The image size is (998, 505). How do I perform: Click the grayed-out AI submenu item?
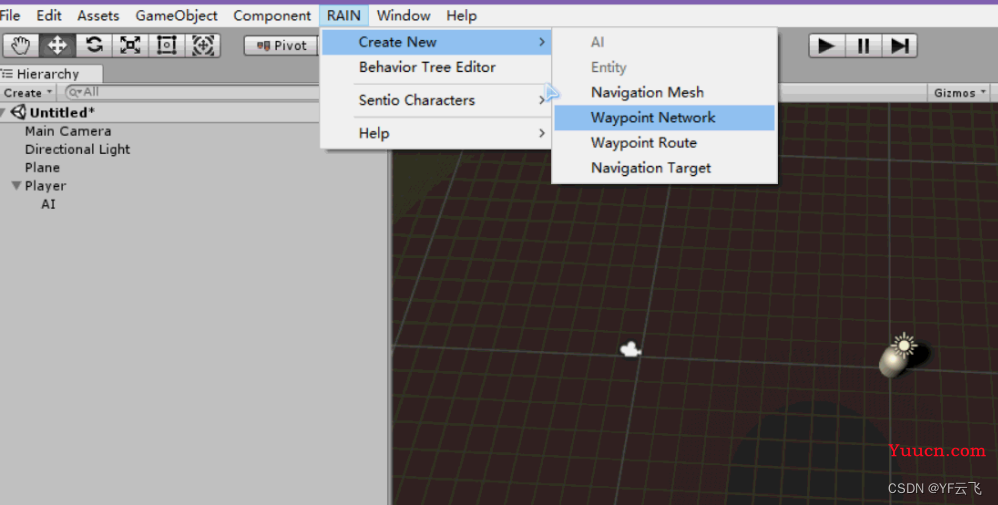(x=664, y=42)
